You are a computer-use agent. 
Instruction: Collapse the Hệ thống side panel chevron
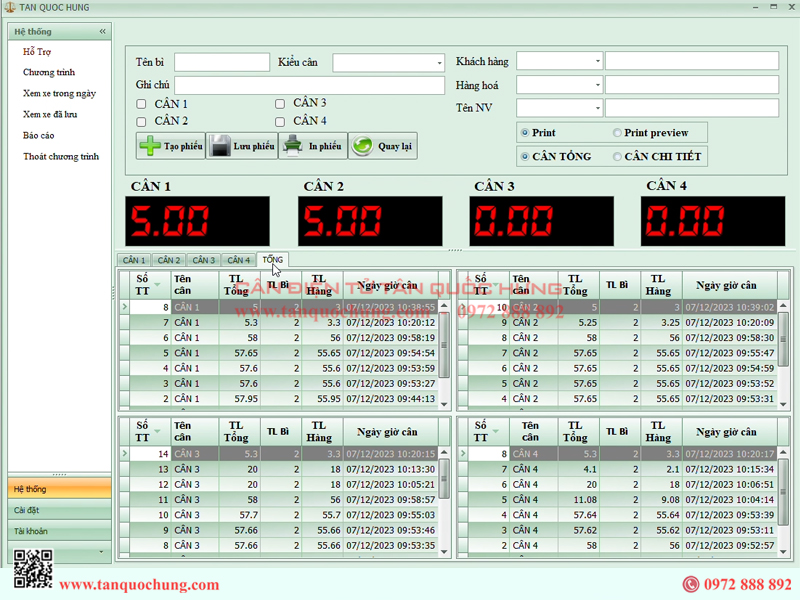(103, 32)
